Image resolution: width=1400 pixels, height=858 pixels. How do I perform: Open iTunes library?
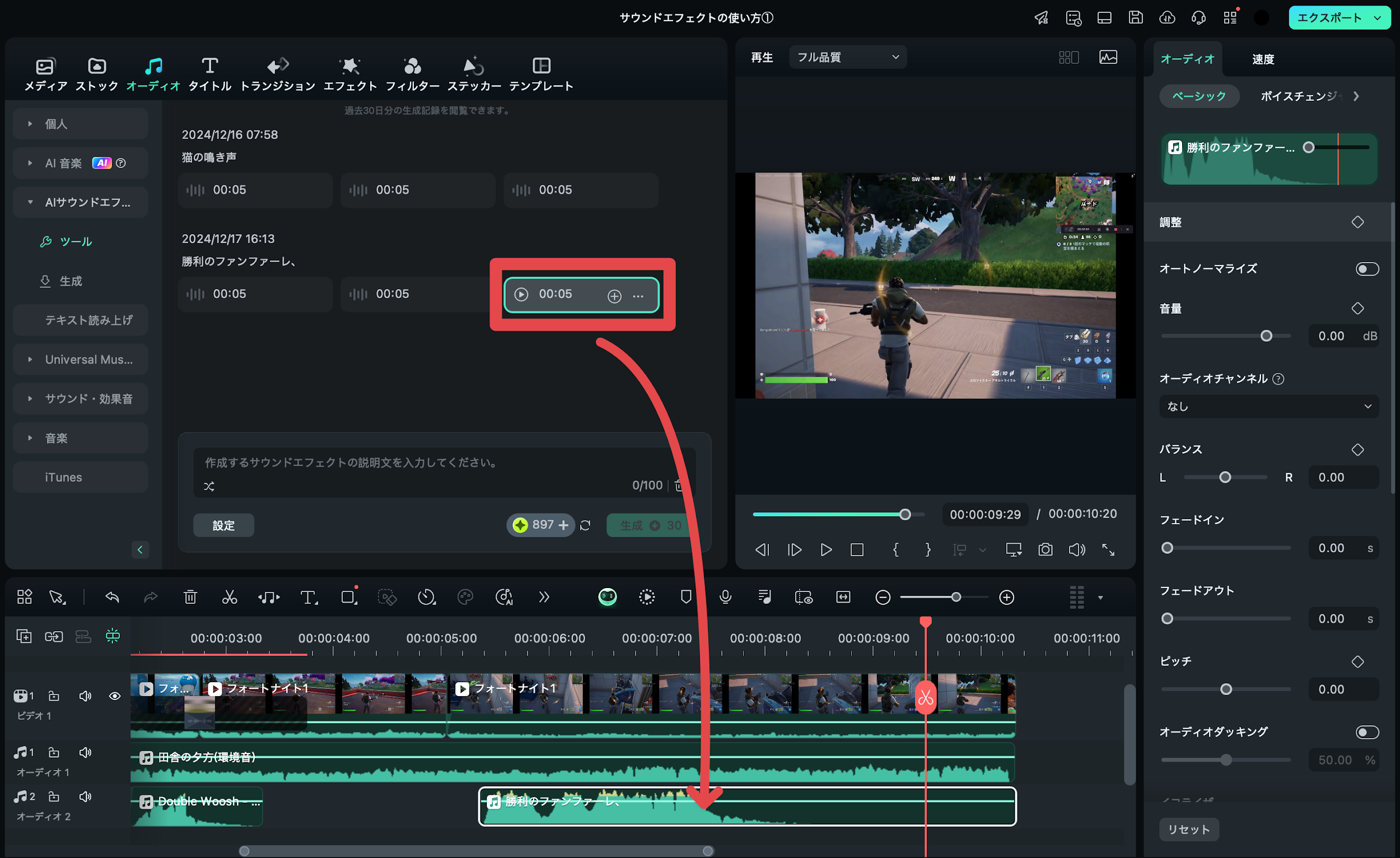tap(80, 477)
